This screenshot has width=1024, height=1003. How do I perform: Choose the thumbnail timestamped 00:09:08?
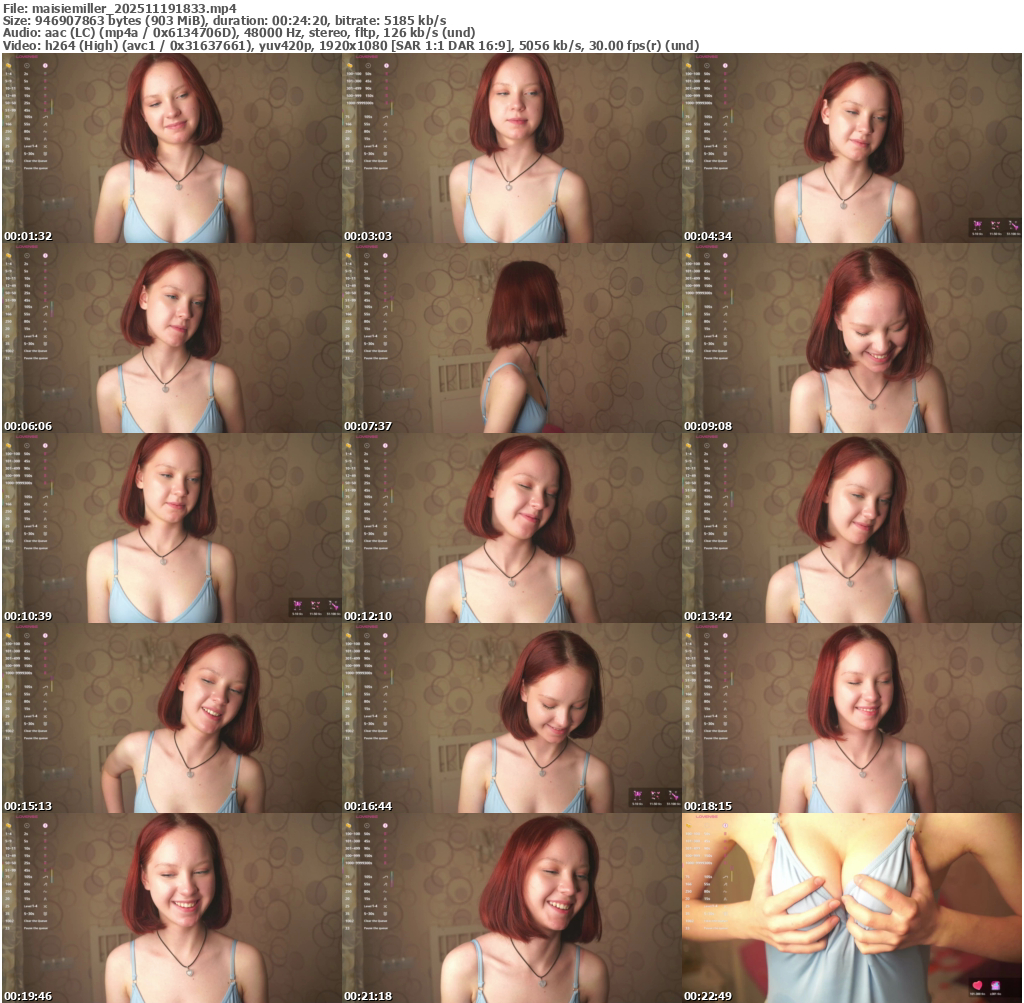point(852,338)
